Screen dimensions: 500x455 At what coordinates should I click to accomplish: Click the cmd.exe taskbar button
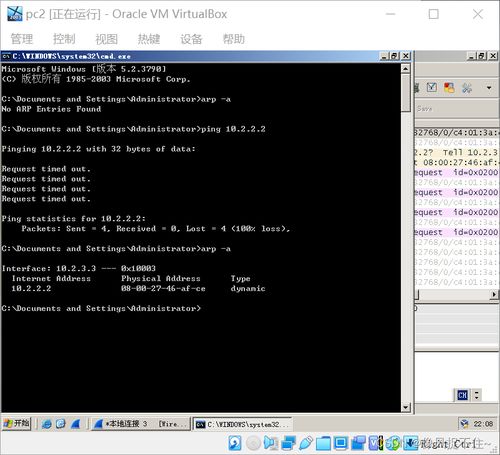[x=242, y=424]
